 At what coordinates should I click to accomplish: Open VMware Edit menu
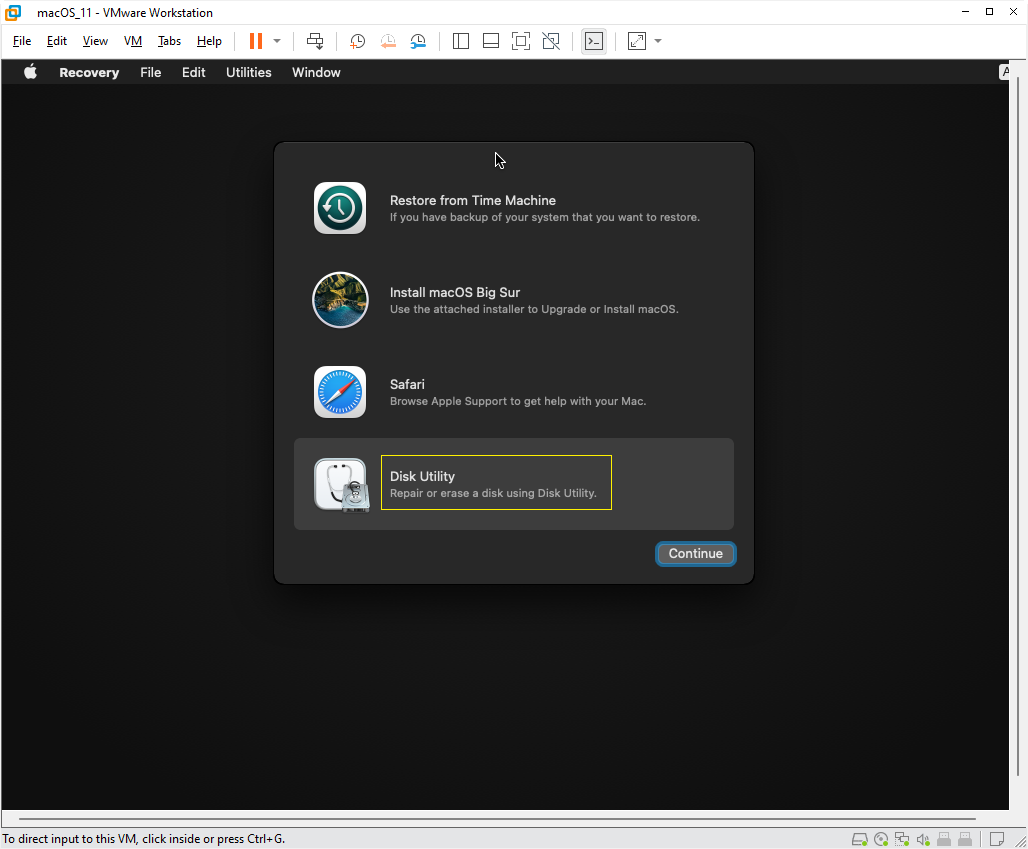coord(57,41)
